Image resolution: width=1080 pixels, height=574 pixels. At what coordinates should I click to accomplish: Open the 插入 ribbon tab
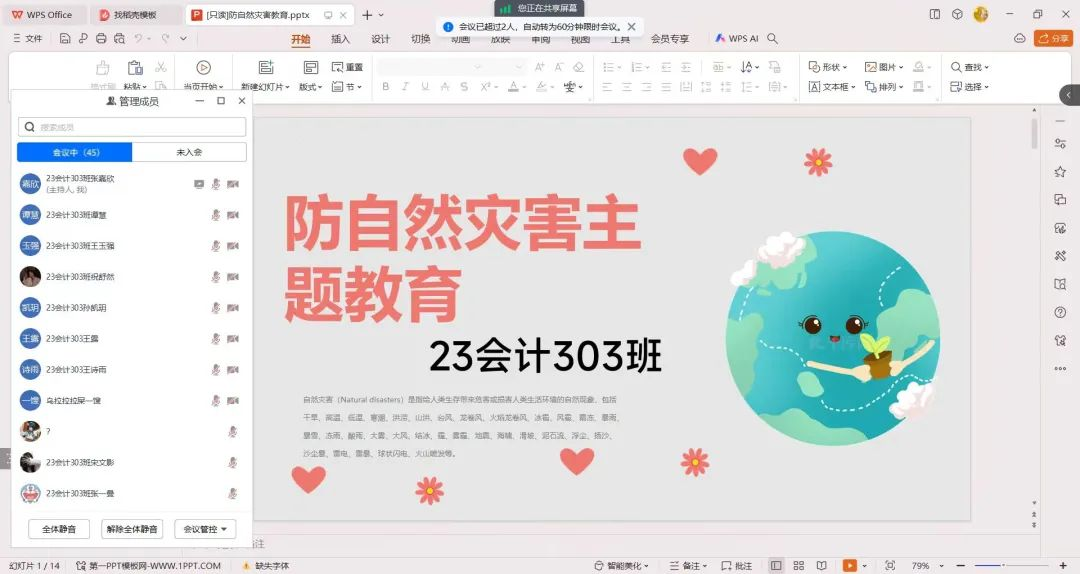(x=340, y=39)
